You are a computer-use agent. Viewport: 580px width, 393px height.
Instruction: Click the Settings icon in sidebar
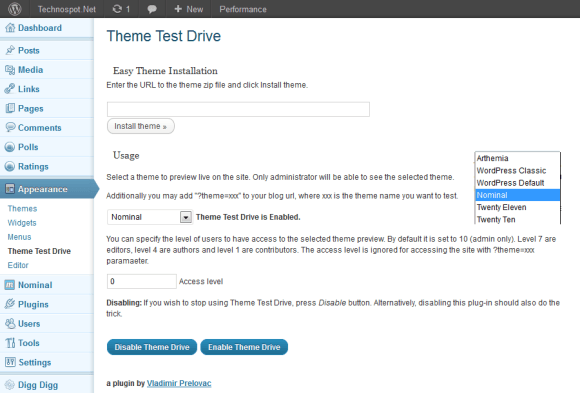(10, 362)
